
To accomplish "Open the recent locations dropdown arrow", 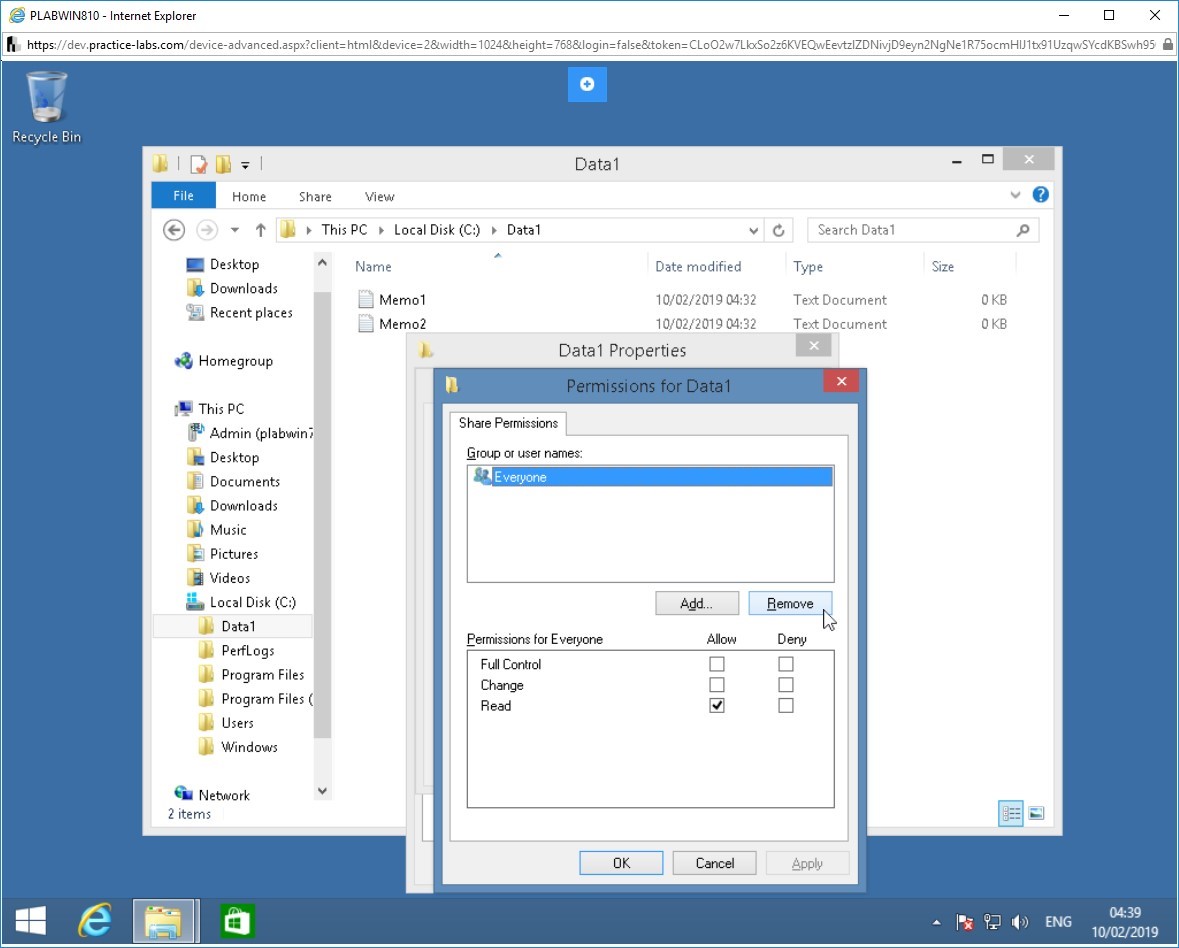I will [x=235, y=230].
